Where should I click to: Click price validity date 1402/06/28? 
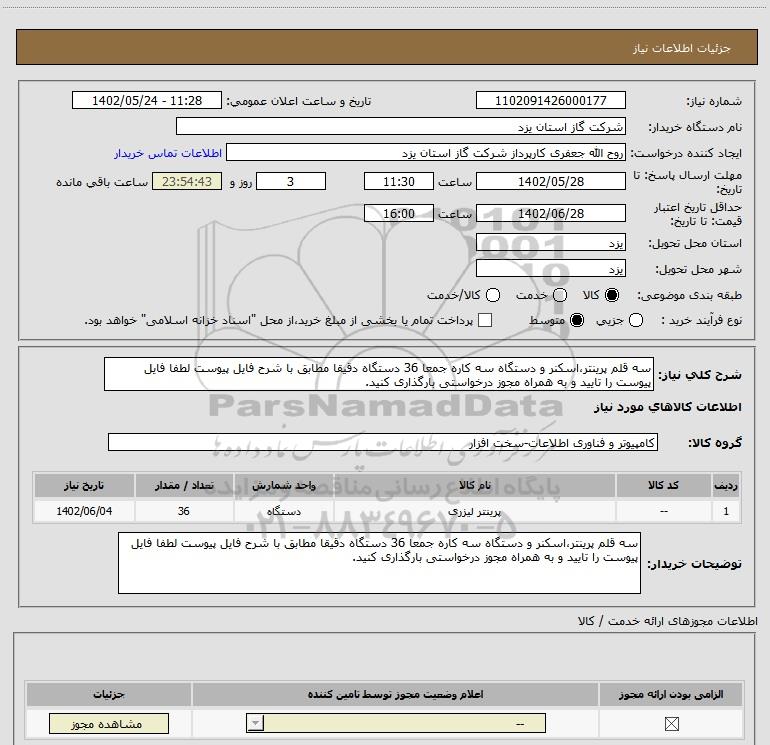tap(550, 213)
